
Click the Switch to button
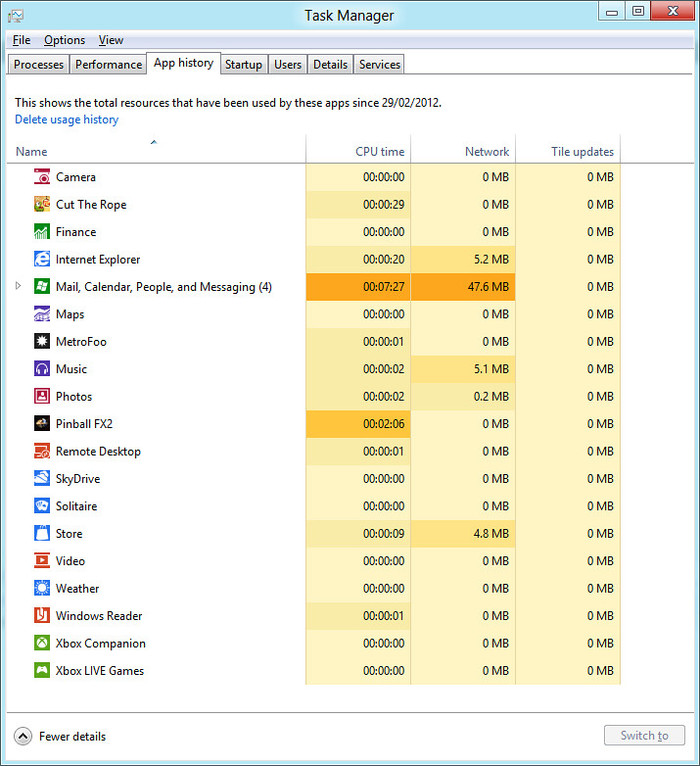(x=644, y=735)
